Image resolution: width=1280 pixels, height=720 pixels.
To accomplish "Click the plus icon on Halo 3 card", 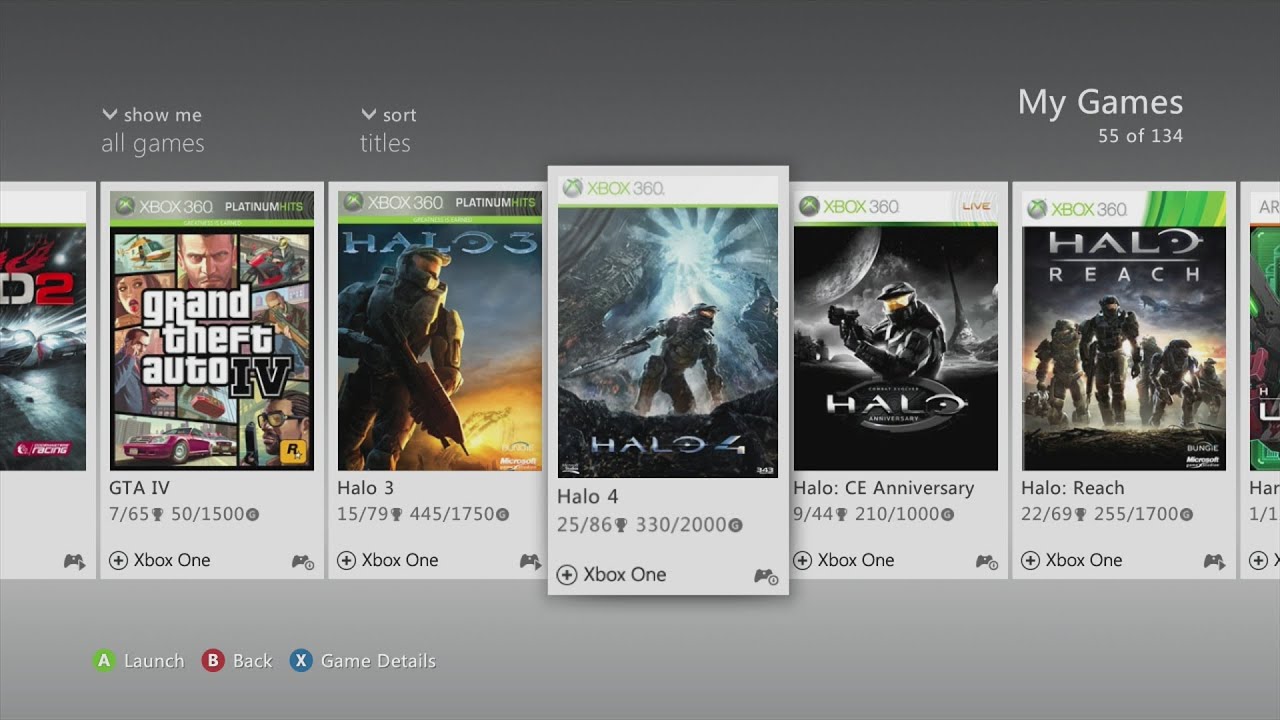I will pyautogui.click(x=346, y=560).
